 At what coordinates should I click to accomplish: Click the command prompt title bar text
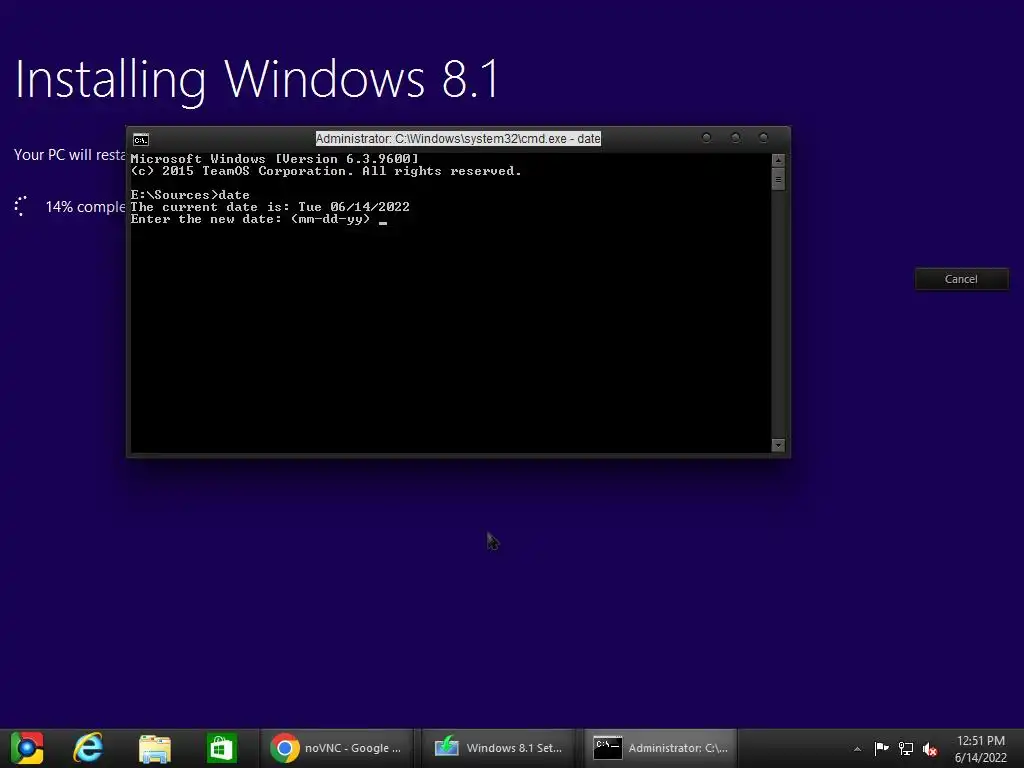458,138
